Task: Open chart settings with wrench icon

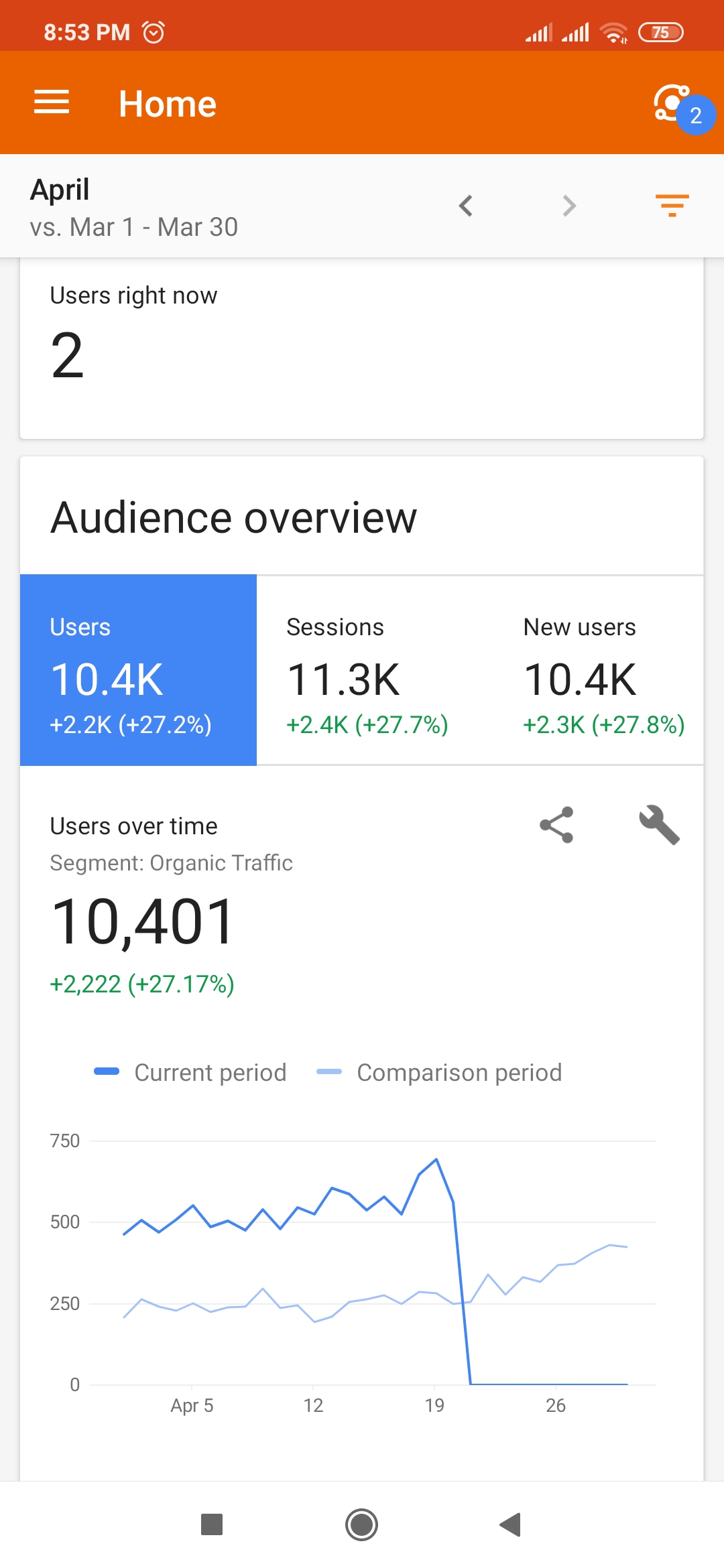Action: [659, 825]
